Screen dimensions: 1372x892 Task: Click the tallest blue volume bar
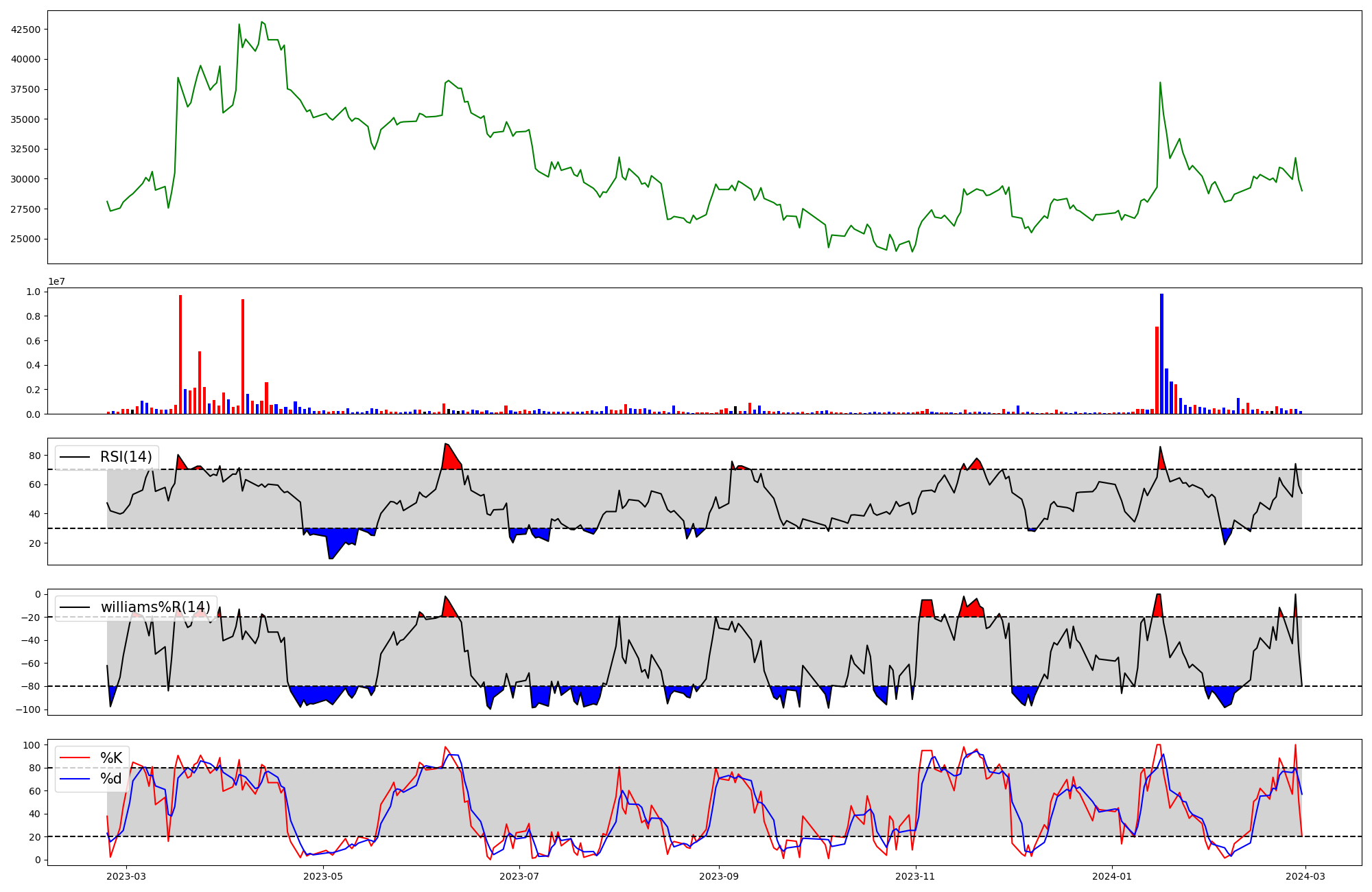1161,354
